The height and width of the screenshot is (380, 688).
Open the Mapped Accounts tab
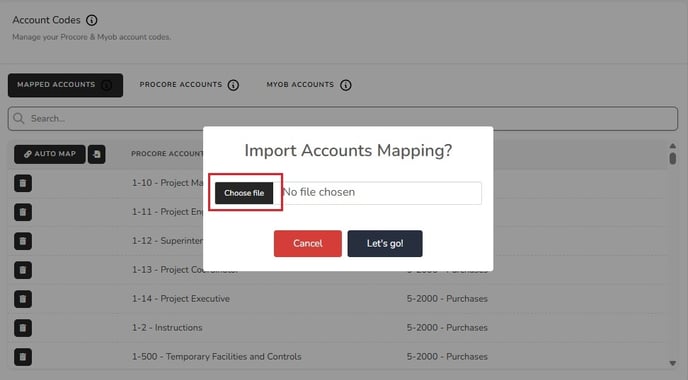click(x=65, y=85)
